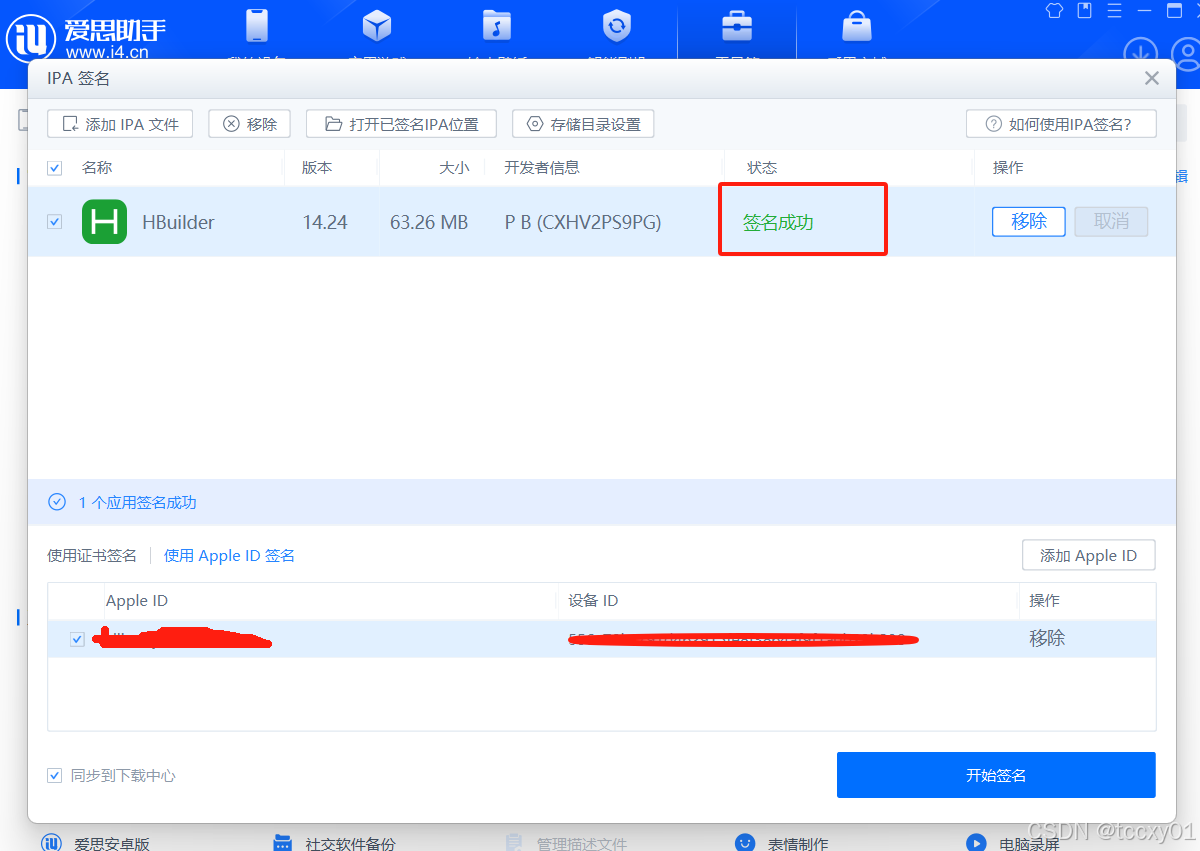
Task: Click the greyed 取消 button
Action: [1111, 221]
